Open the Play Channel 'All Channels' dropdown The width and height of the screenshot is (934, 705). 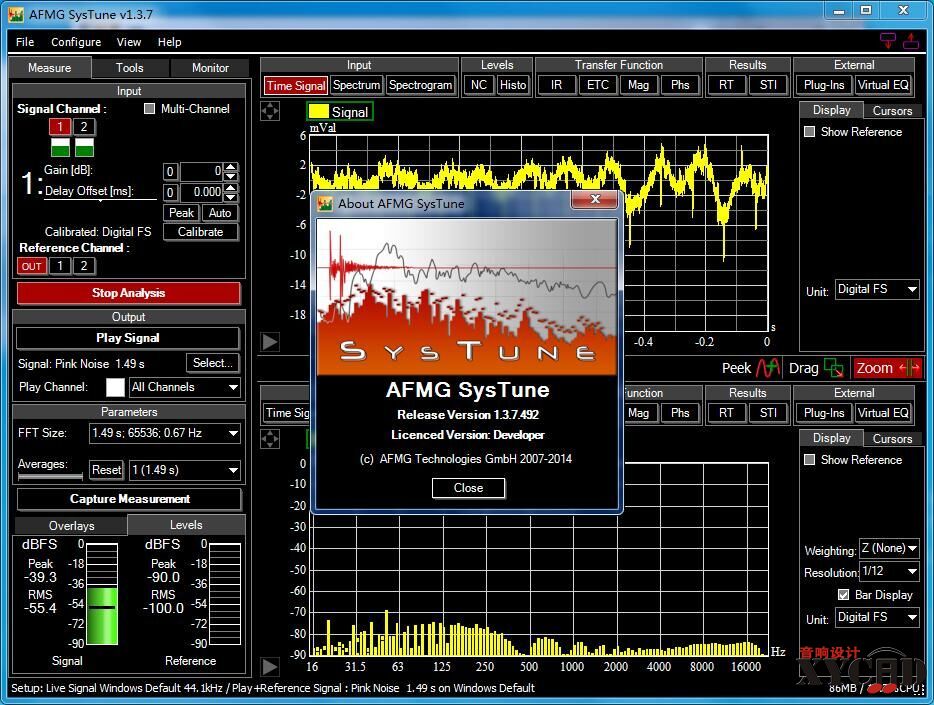[x=185, y=387]
